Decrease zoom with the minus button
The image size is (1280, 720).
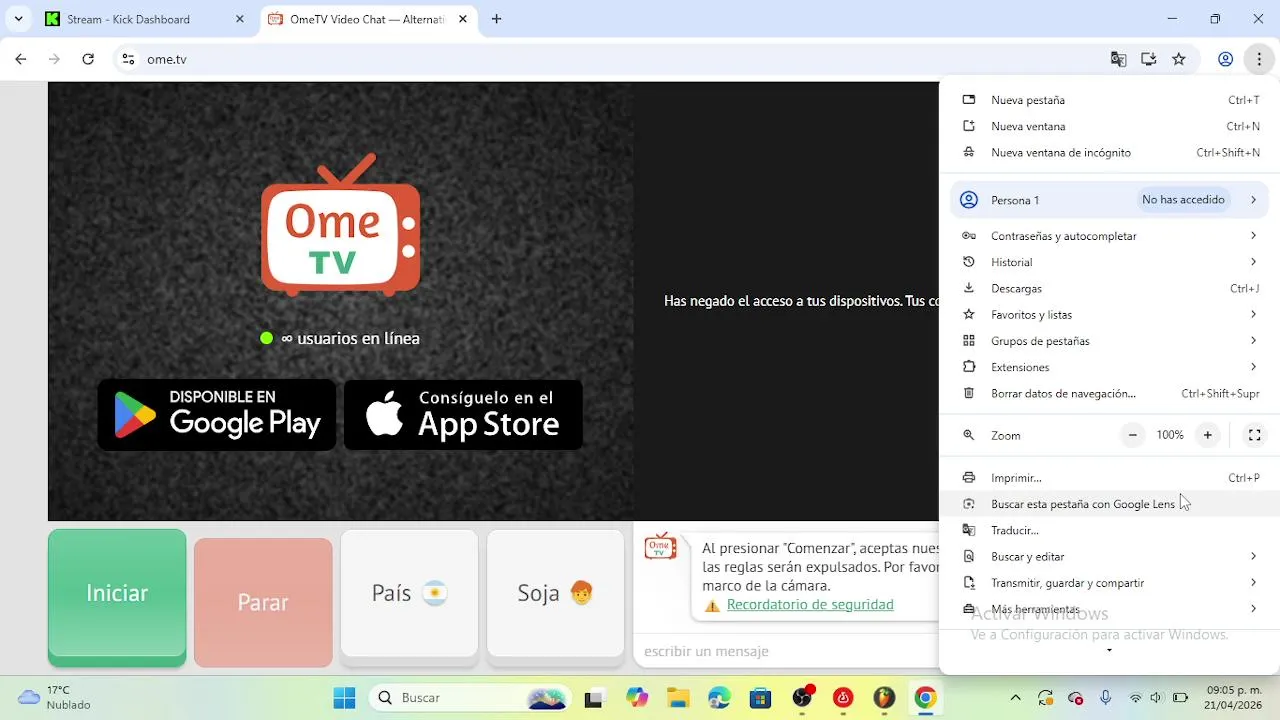pos(1132,435)
